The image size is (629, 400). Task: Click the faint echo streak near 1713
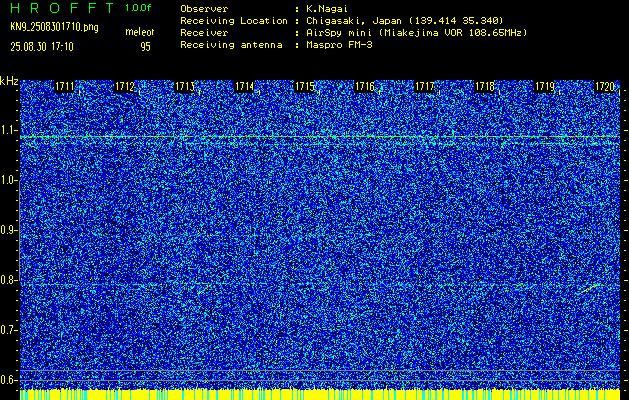pyautogui.click(x=204, y=289)
